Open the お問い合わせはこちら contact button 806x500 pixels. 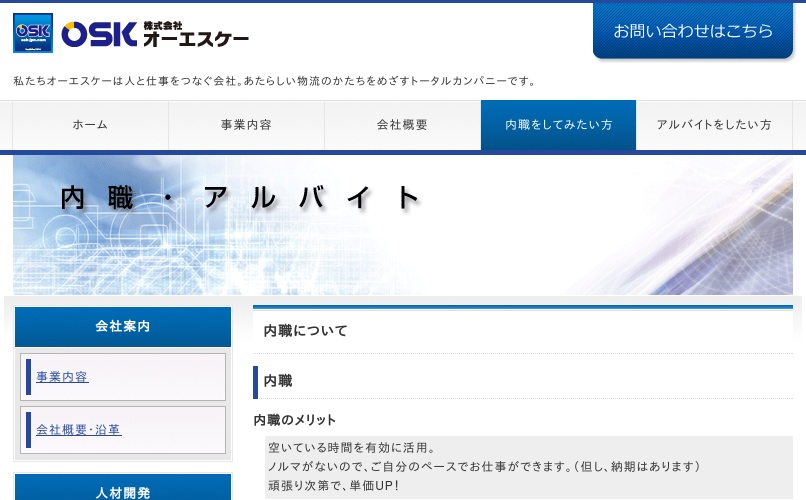[x=692, y=31]
